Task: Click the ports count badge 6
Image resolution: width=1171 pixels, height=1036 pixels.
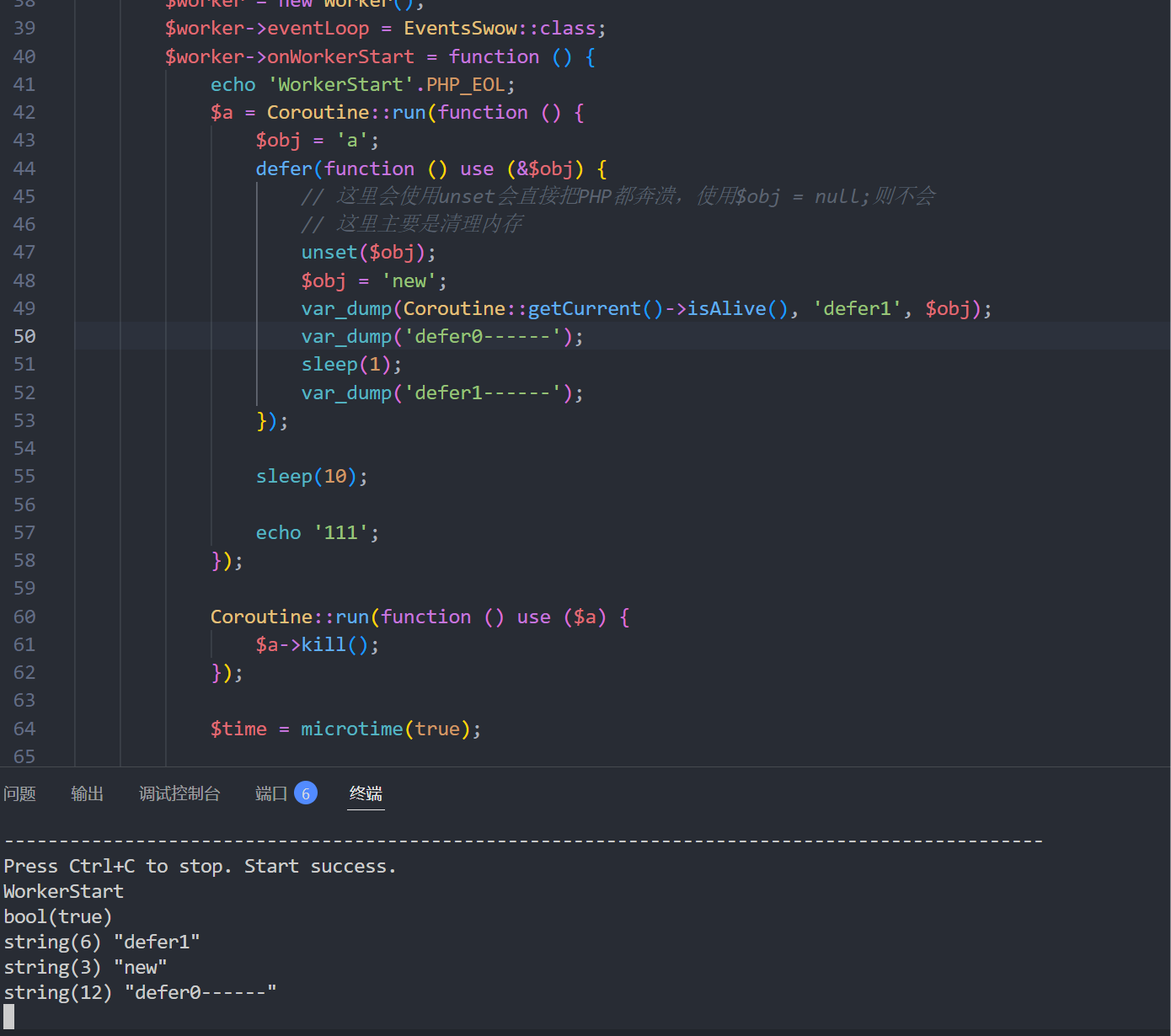Action: (306, 793)
